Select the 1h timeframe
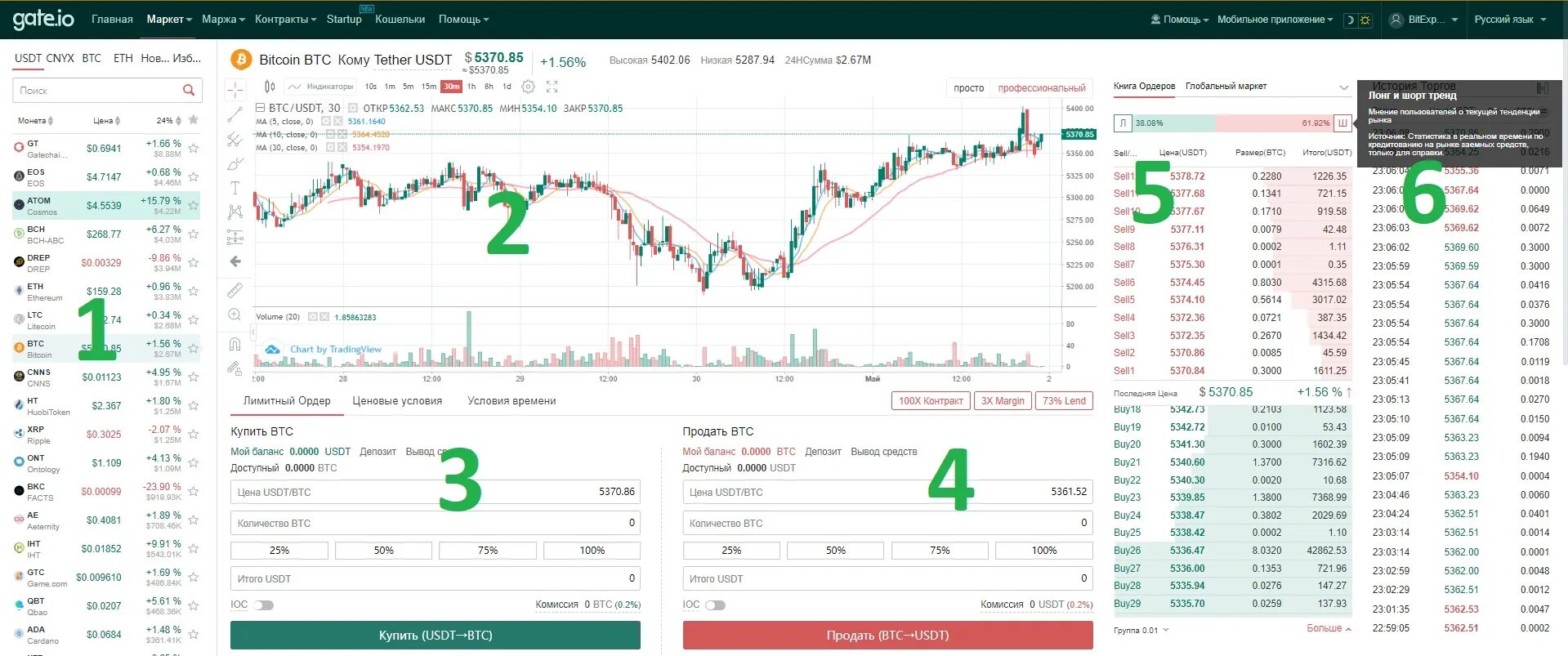The image size is (1568, 656). point(471,87)
